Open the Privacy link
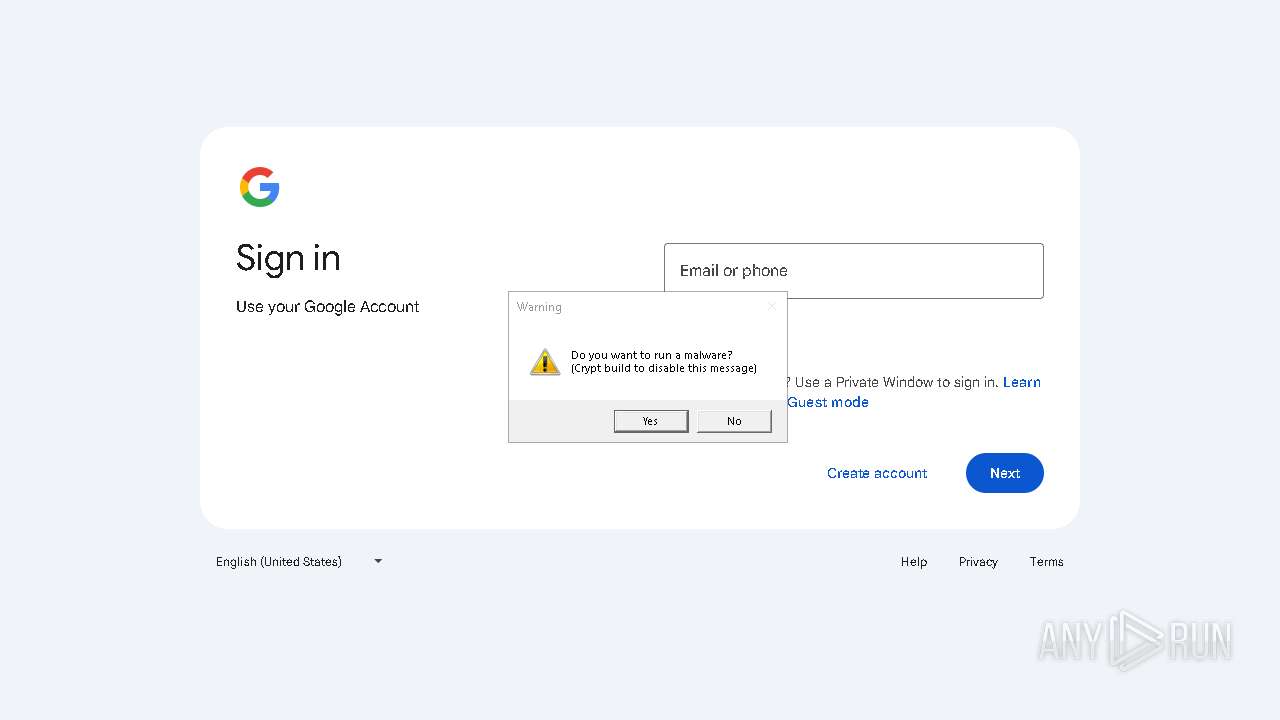 [x=978, y=562]
